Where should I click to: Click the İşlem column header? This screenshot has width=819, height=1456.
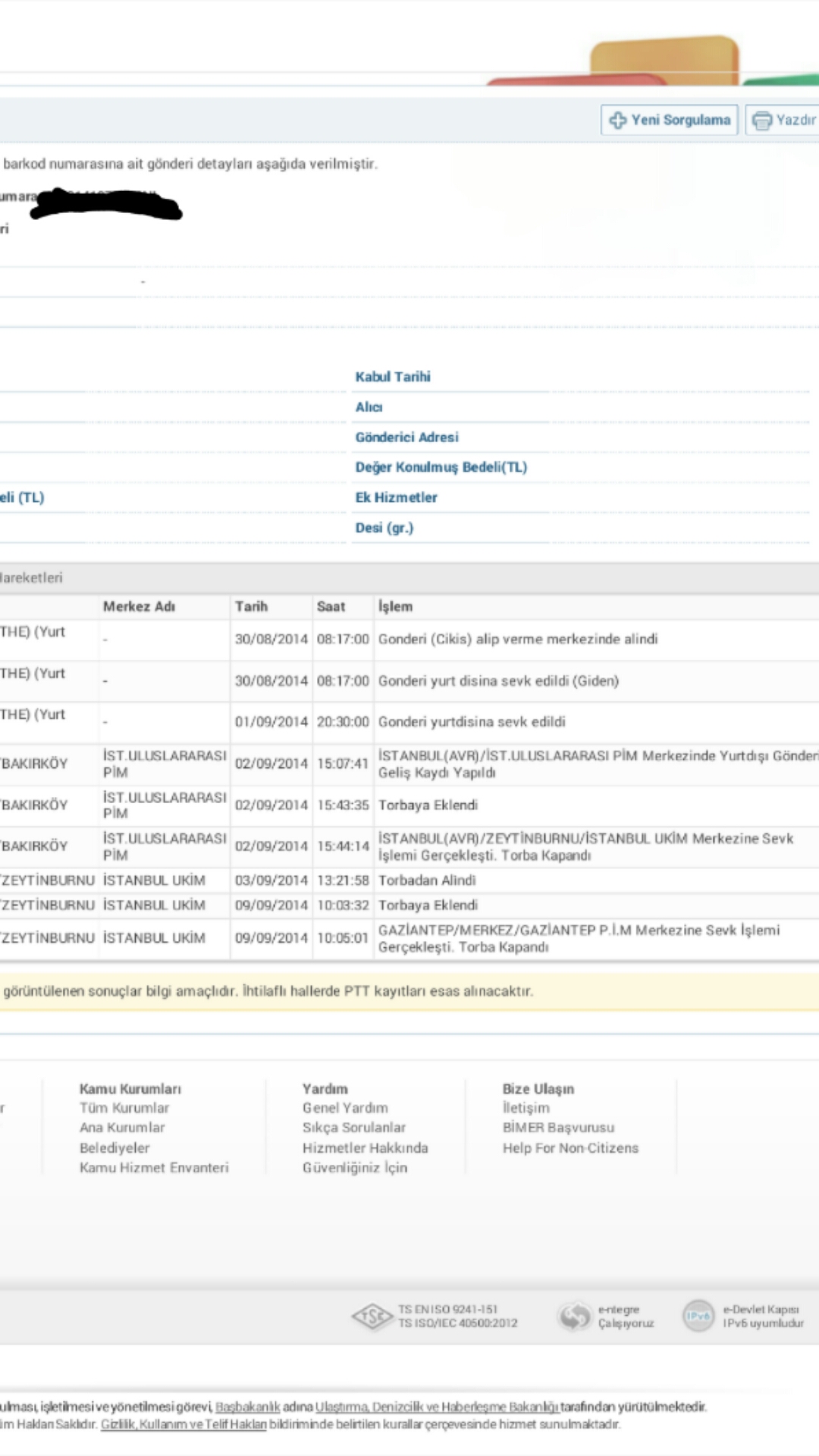[395, 607]
